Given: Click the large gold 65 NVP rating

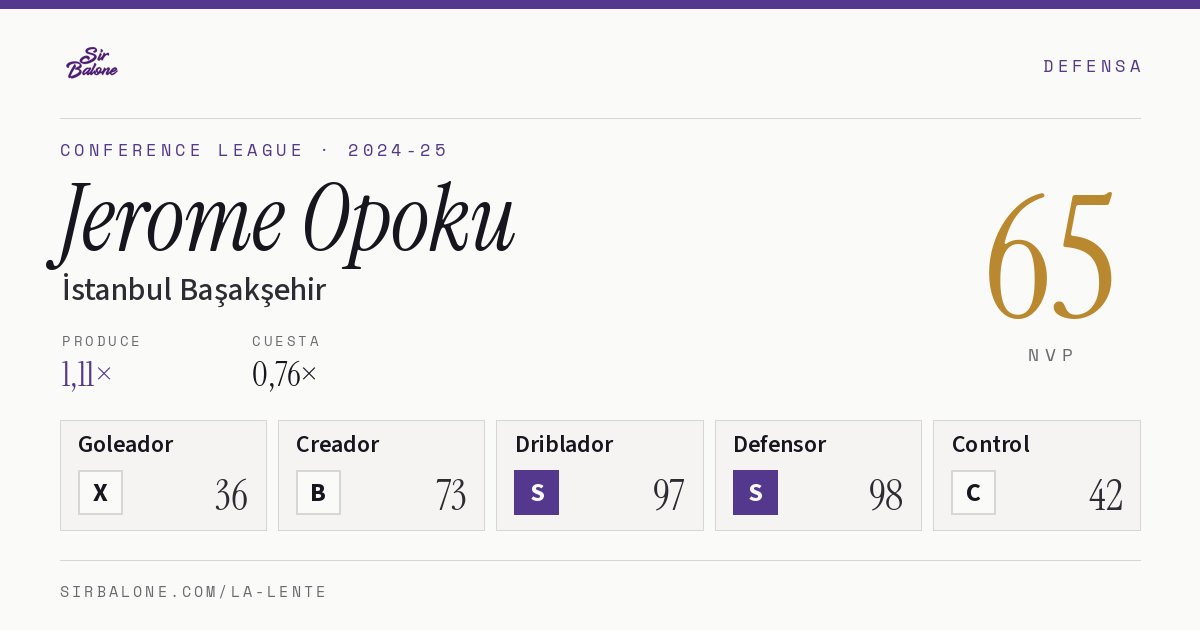Looking at the screenshot, I should coord(1050,255).
